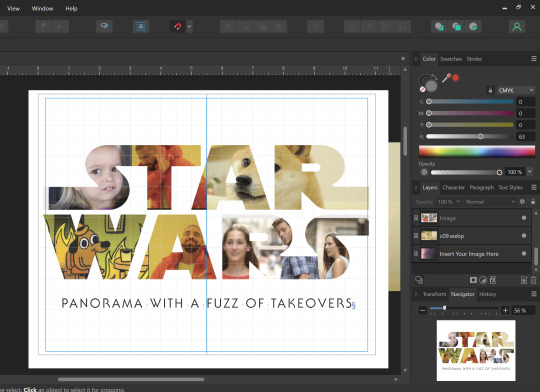Switch to the Transform tab
The width and height of the screenshot is (540, 392).
click(x=434, y=294)
